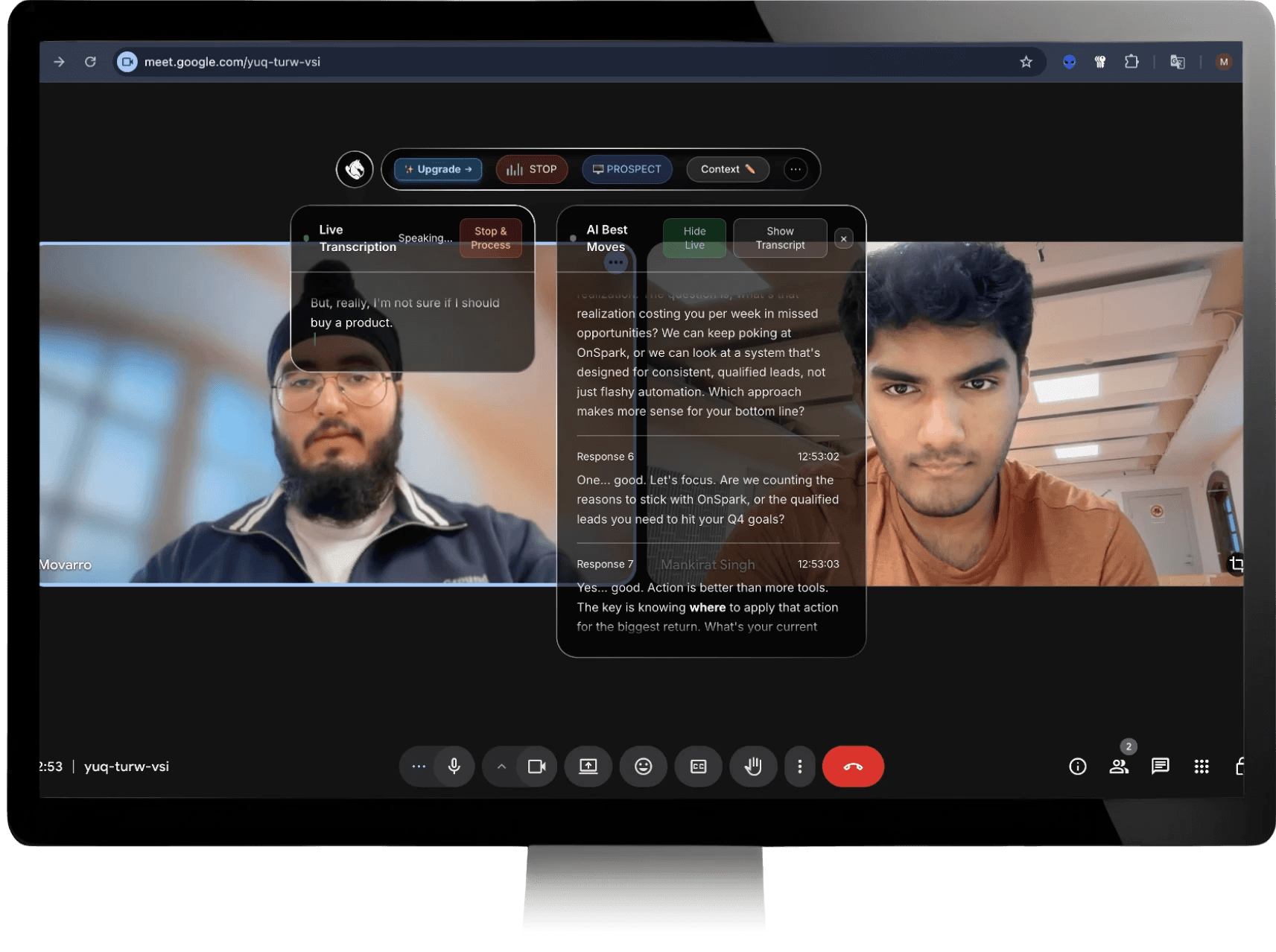
Task: Click the translate page icon
Action: [x=1177, y=62]
